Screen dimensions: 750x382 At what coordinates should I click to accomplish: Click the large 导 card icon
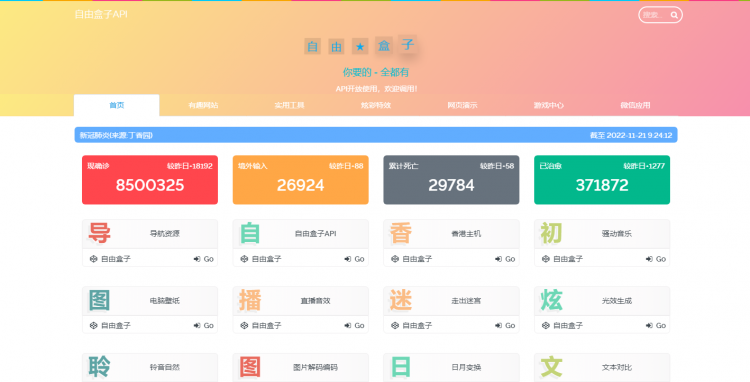click(99, 233)
